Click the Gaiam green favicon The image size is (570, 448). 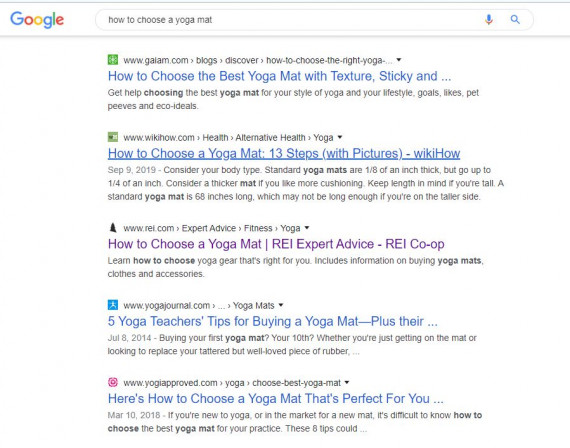(x=113, y=60)
